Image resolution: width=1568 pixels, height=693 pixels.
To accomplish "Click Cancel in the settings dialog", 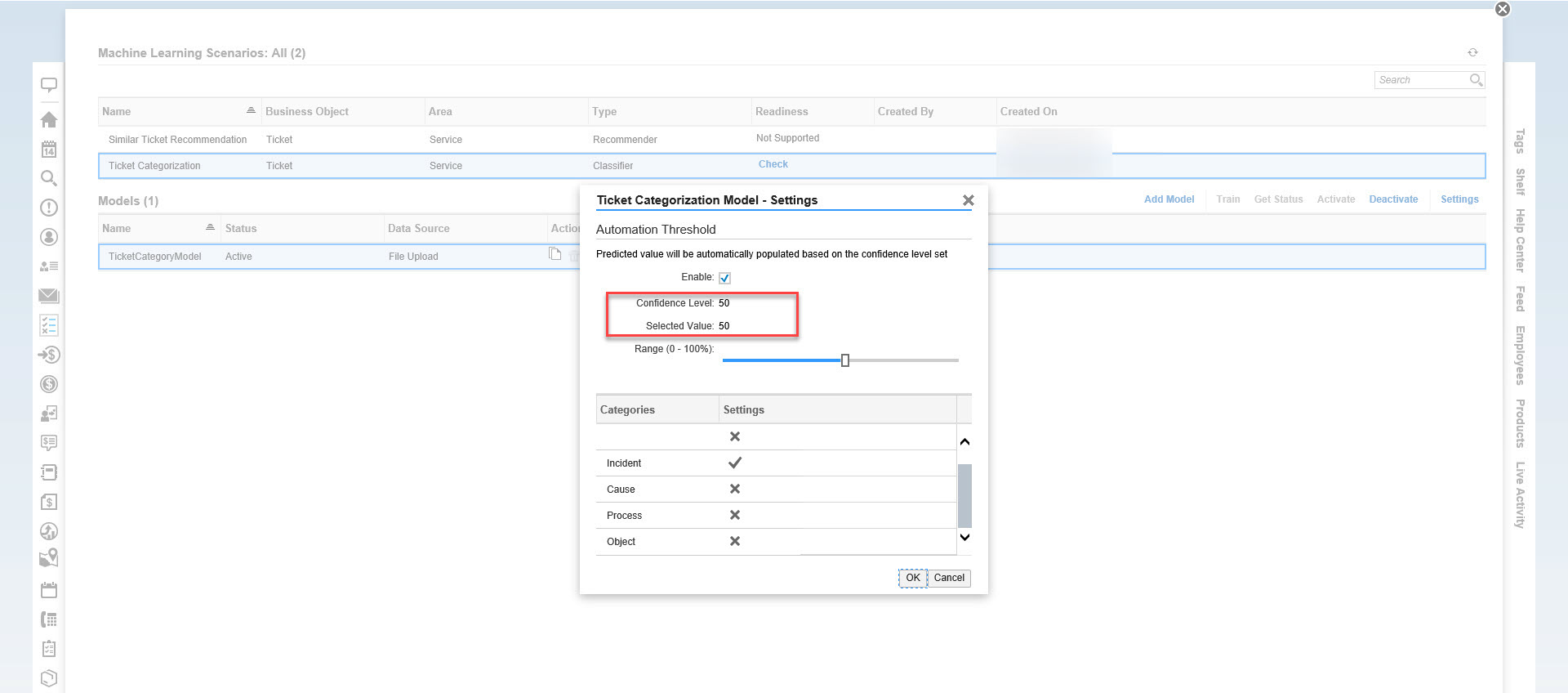I will [949, 578].
